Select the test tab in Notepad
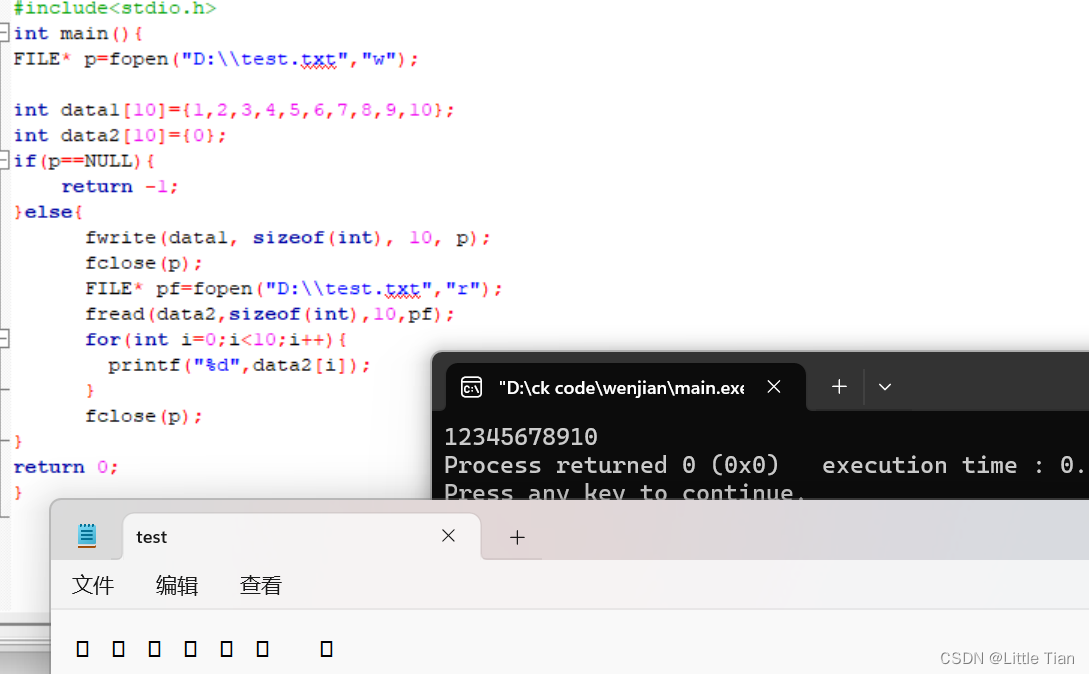 (x=301, y=536)
